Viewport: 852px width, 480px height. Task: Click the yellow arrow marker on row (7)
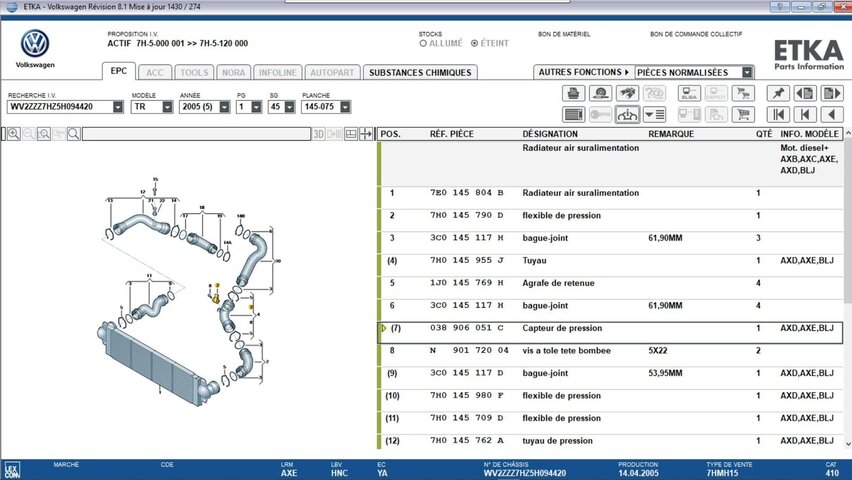click(384, 328)
